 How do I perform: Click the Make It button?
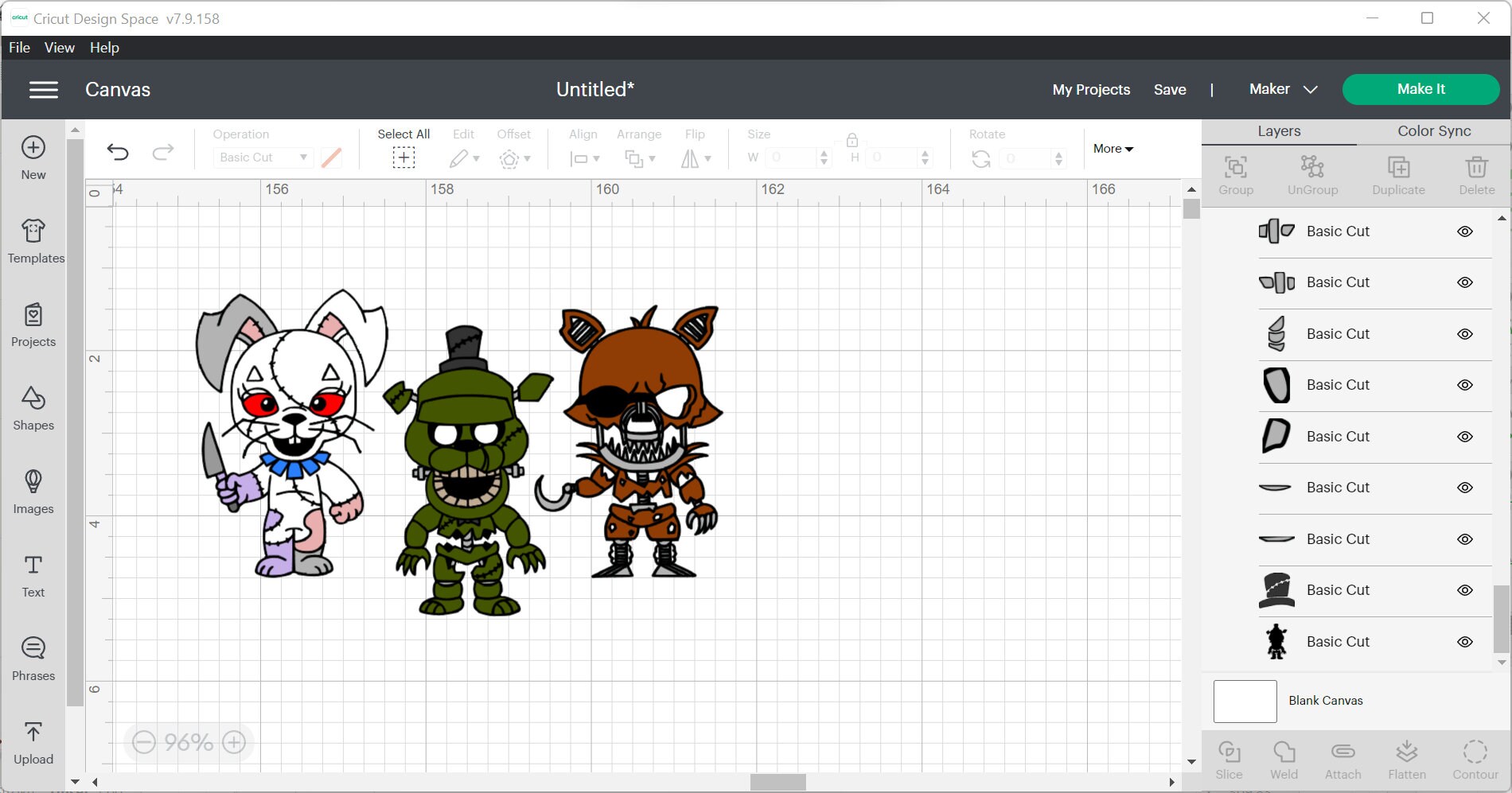1420,89
